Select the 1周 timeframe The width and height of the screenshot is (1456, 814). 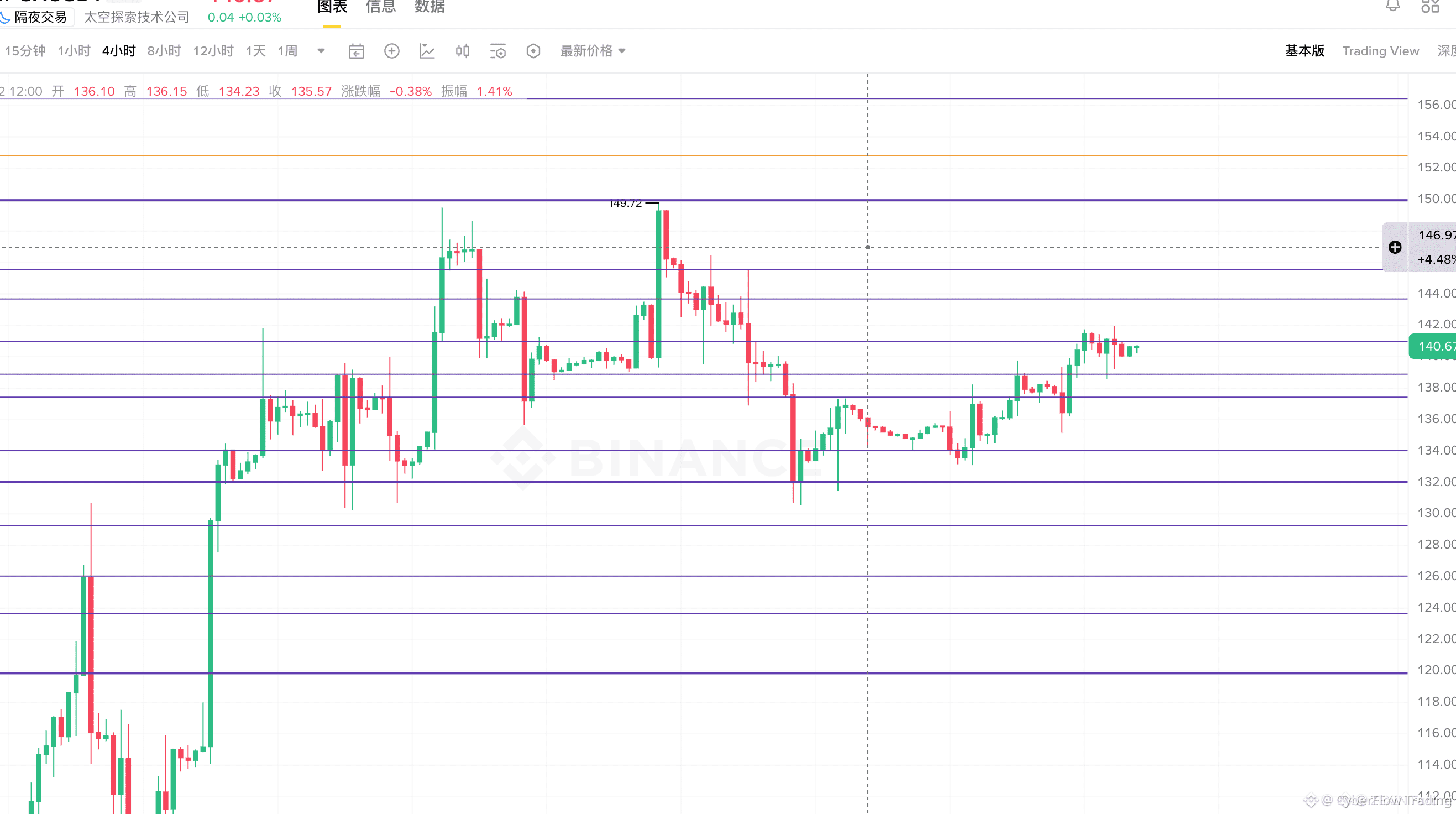coord(287,51)
